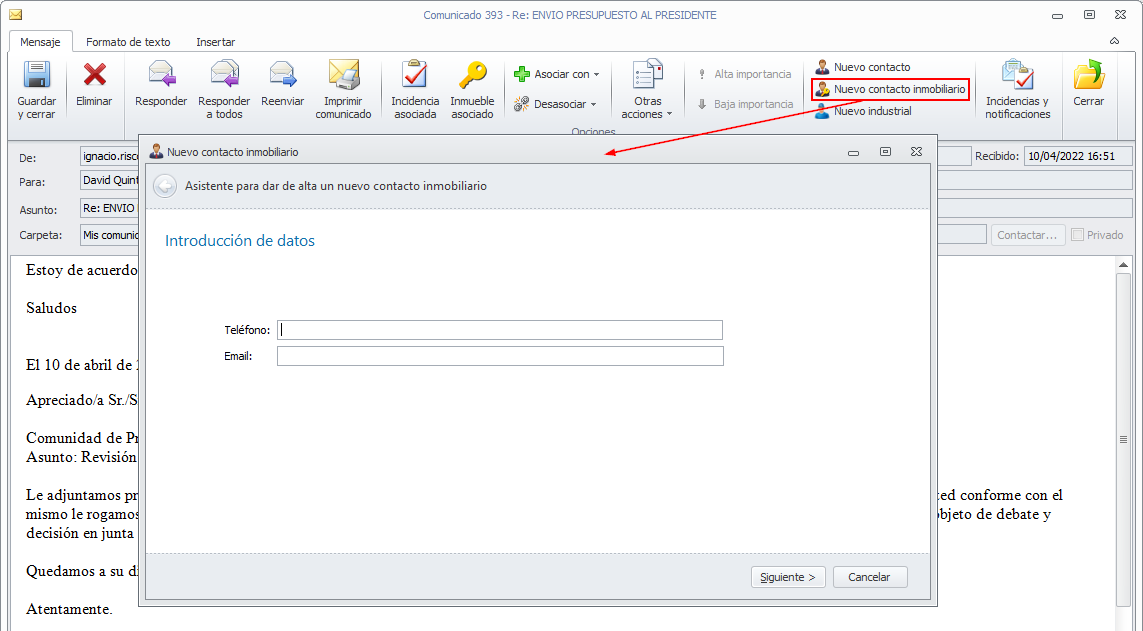Toggle the Privado checkbox
The image size is (1143, 631).
(x=1077, y=235)
